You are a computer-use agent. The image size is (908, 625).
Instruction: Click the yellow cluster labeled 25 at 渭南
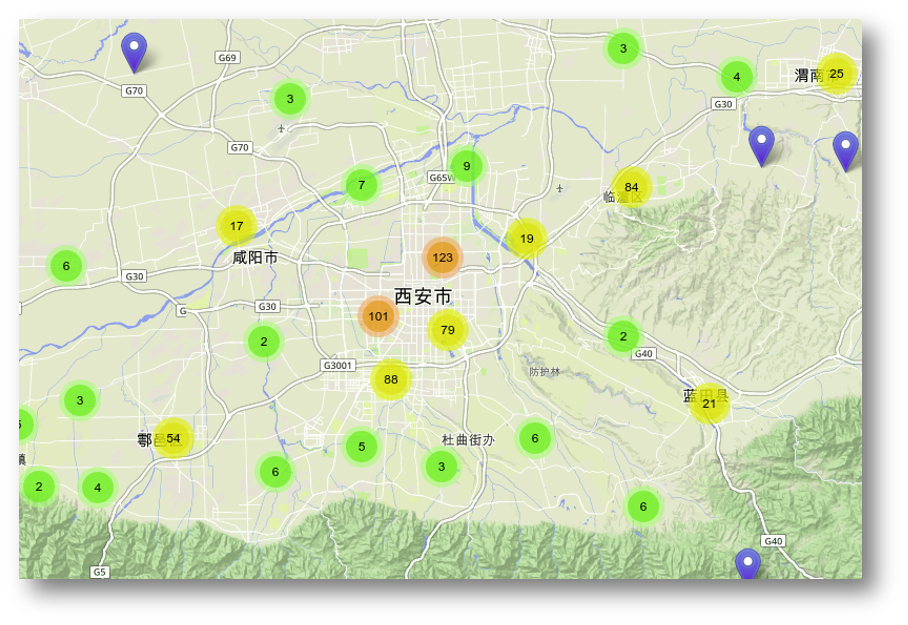(x=837, y=74)
